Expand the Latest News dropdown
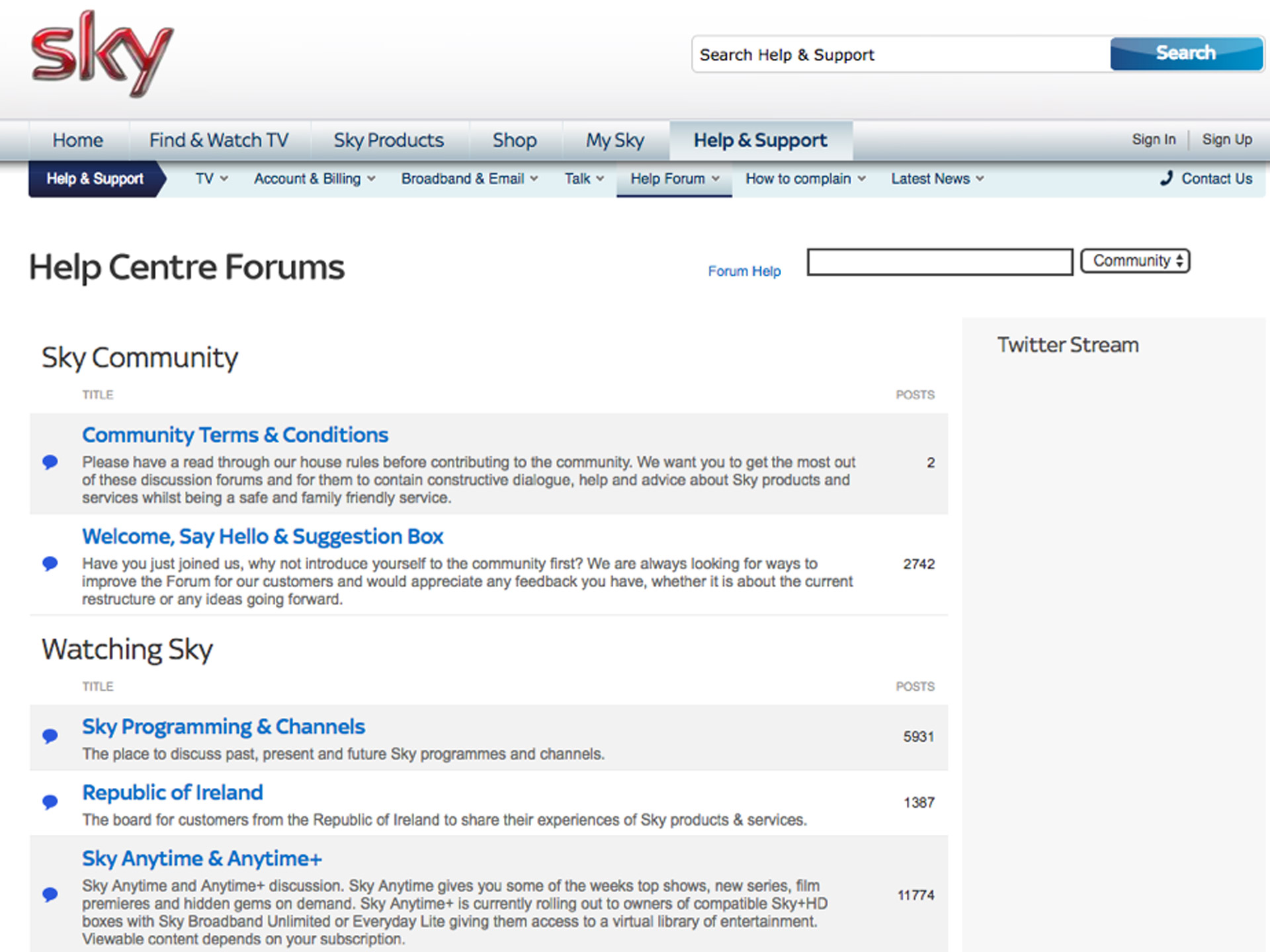1270x952 pixels. pyautogui.click(x=937, y=179)
